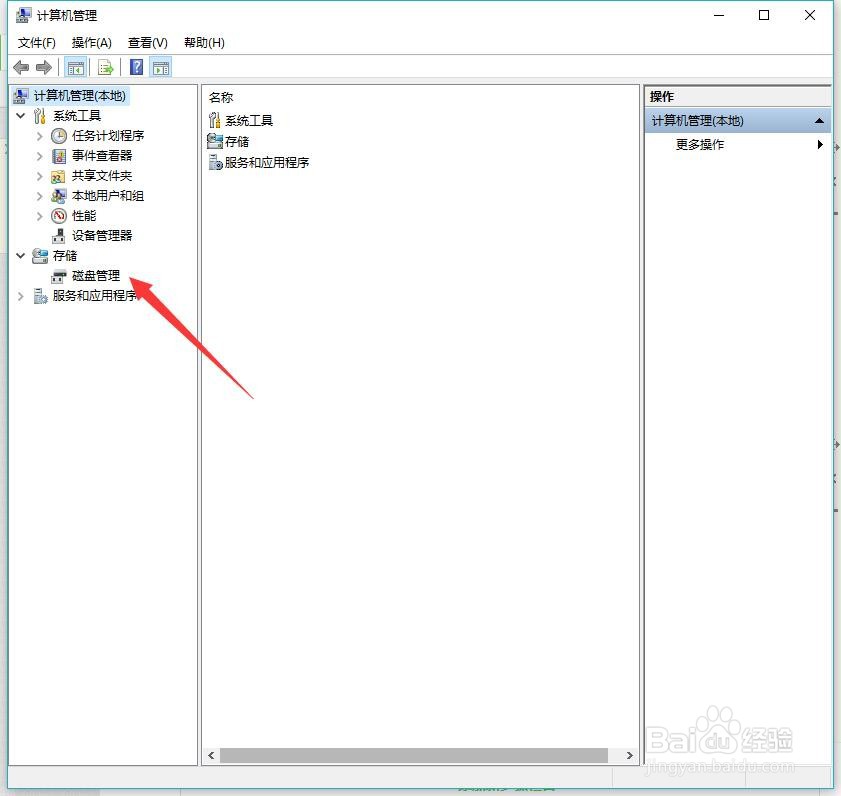Expand the 事件查看器 node

pyautogui.click(x=40, y=156)
